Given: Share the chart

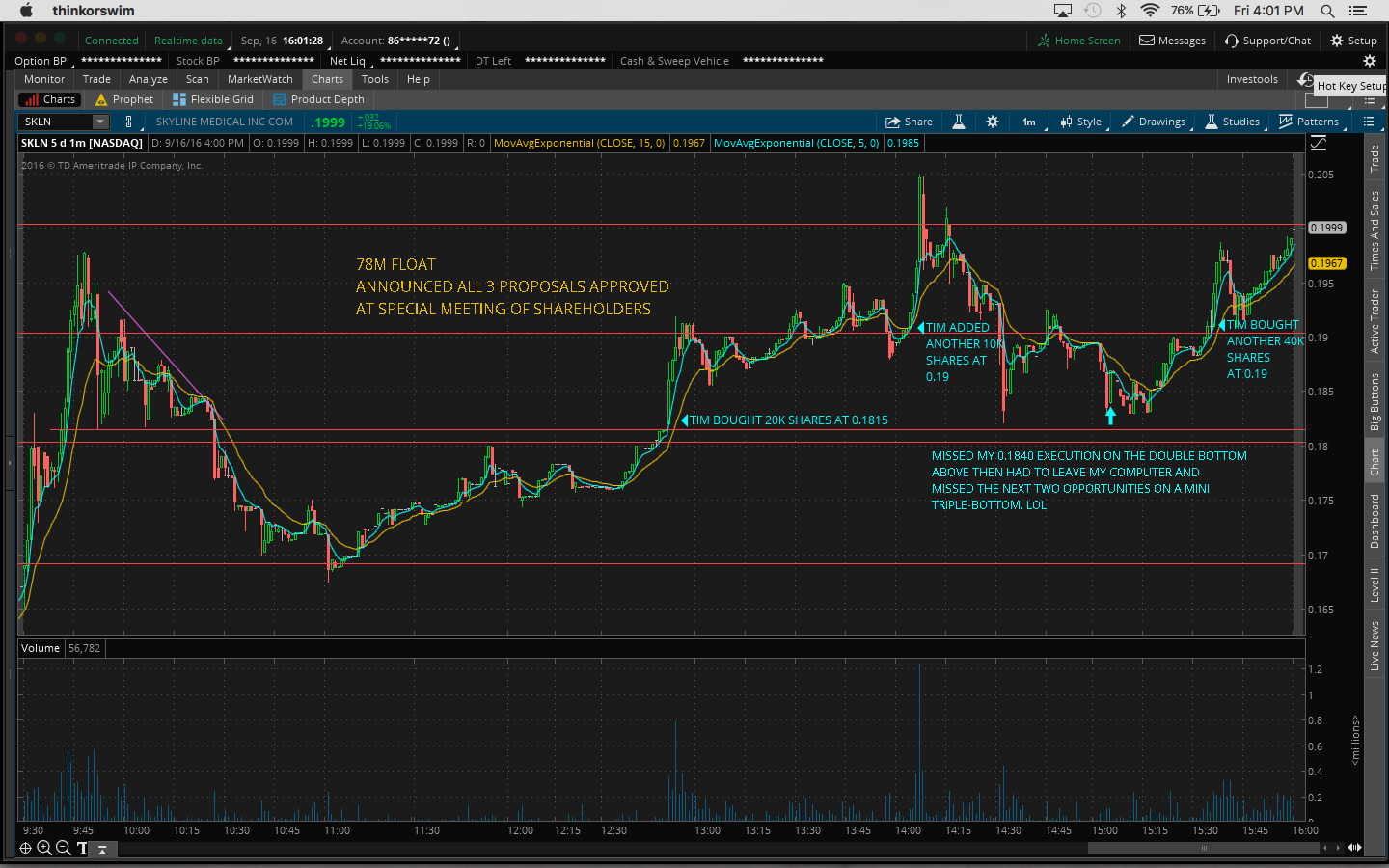Looking at the screenshot, I should (x=909, y=122).
